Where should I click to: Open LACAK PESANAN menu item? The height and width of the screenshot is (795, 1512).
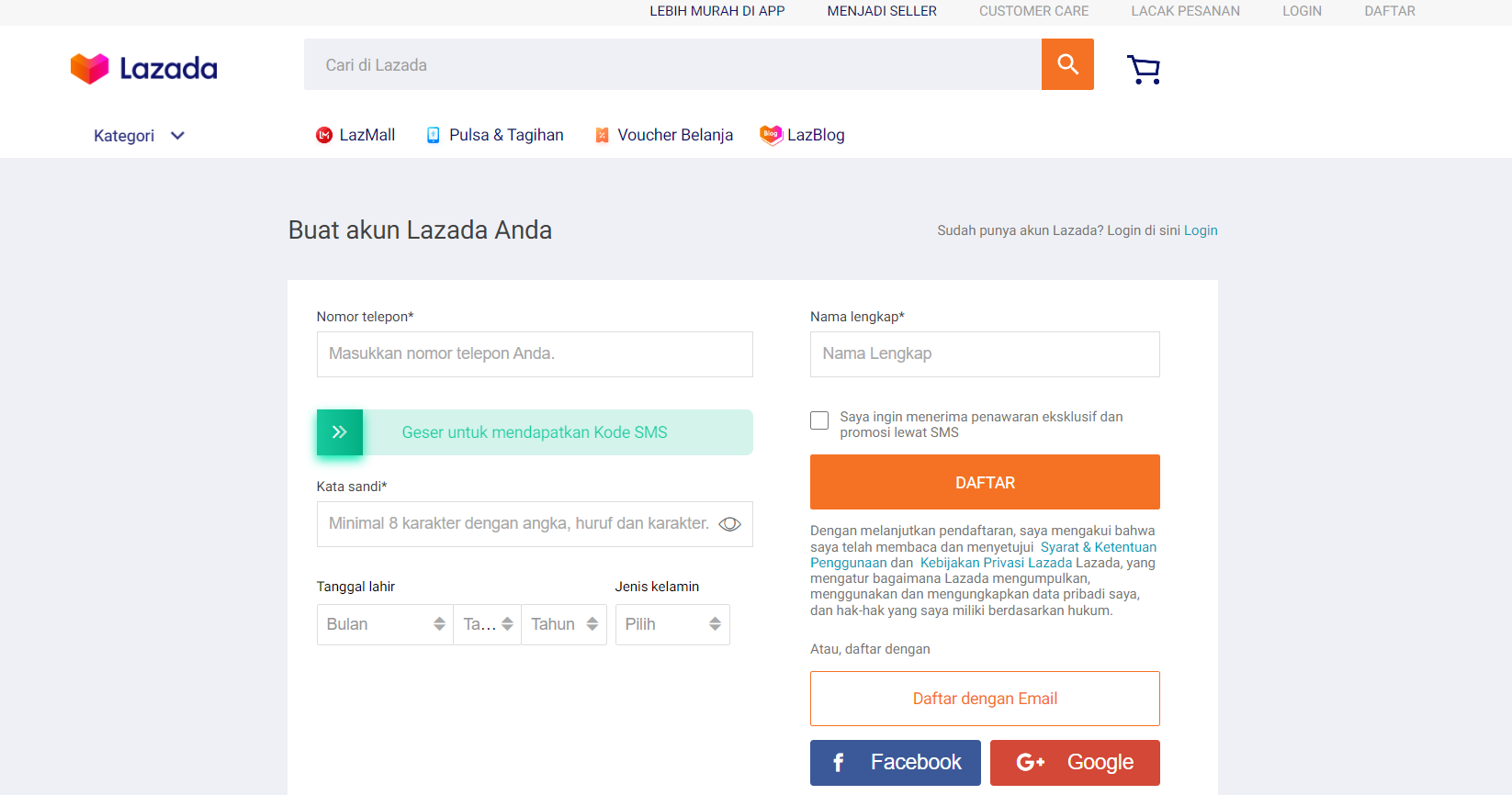coord(1185,11)
